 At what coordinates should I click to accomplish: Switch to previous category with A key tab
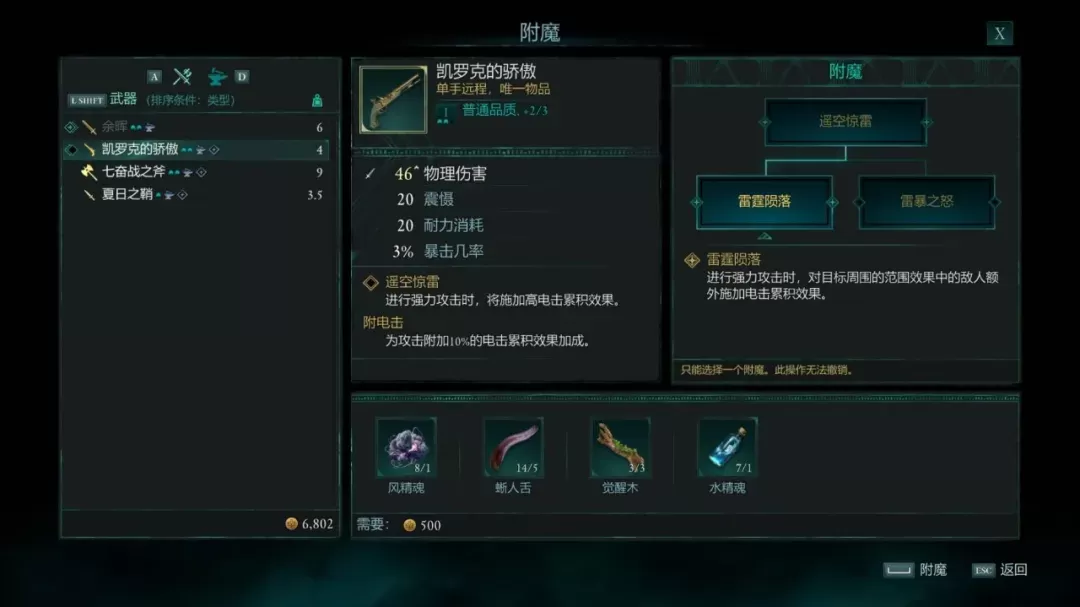[154, 76]
